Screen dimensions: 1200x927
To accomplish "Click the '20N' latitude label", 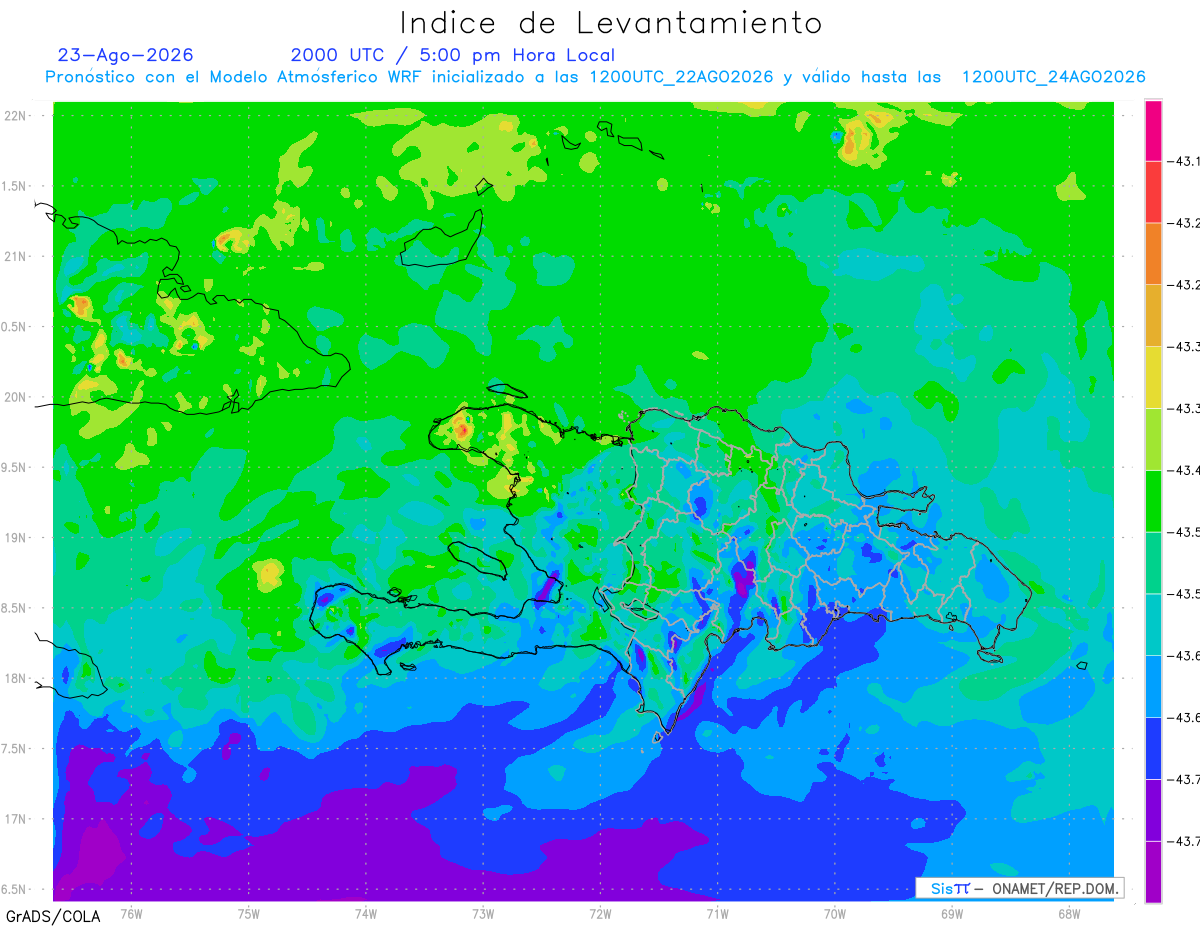I will click(x=15, y=397).
